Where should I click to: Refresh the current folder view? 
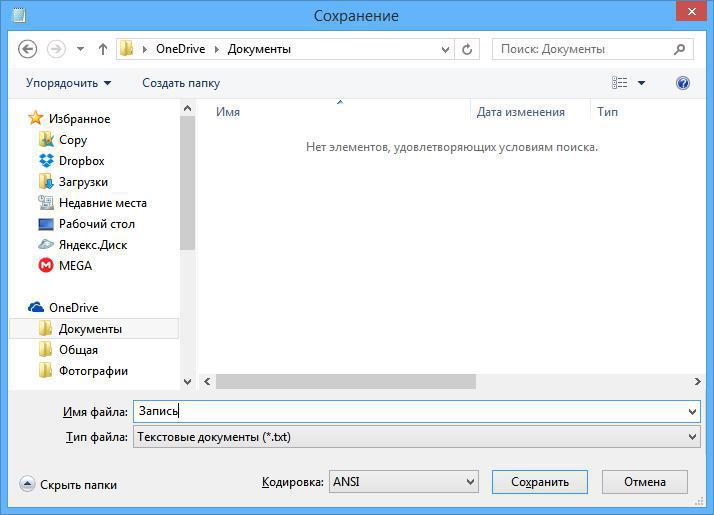(x=467, y=49)
